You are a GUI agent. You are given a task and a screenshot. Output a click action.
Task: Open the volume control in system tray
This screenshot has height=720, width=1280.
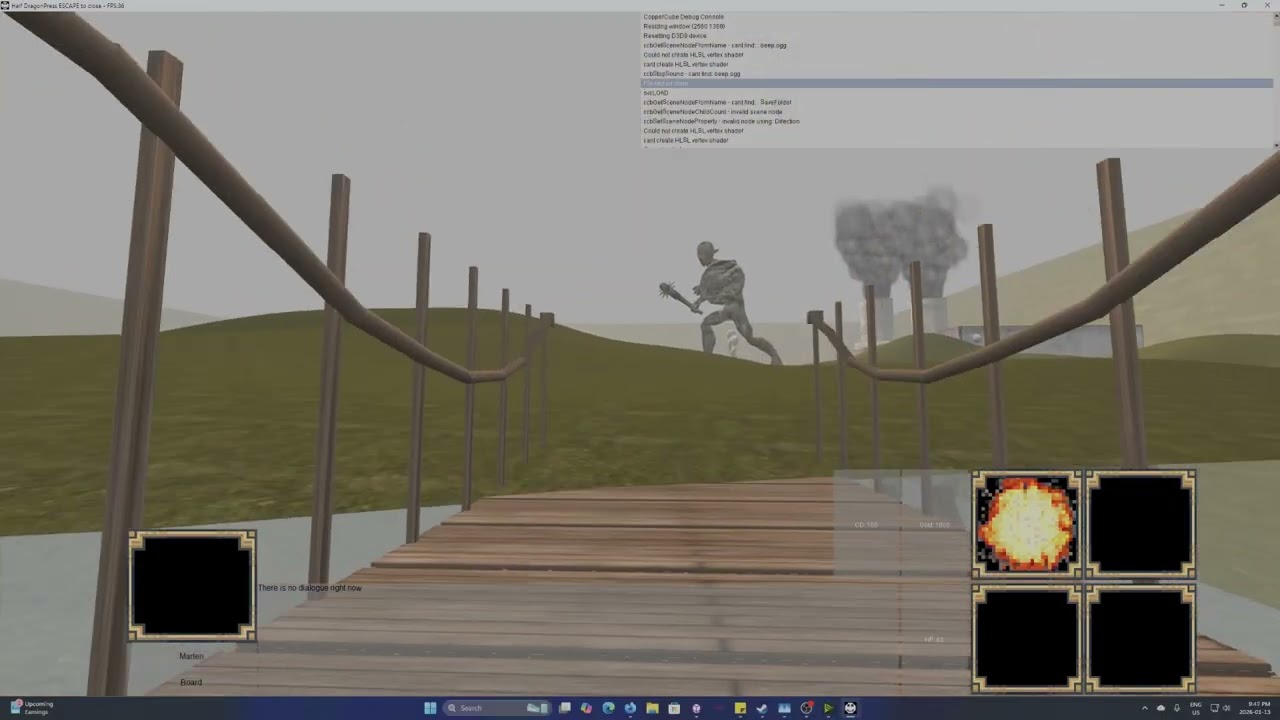[x=1227, y=708]
